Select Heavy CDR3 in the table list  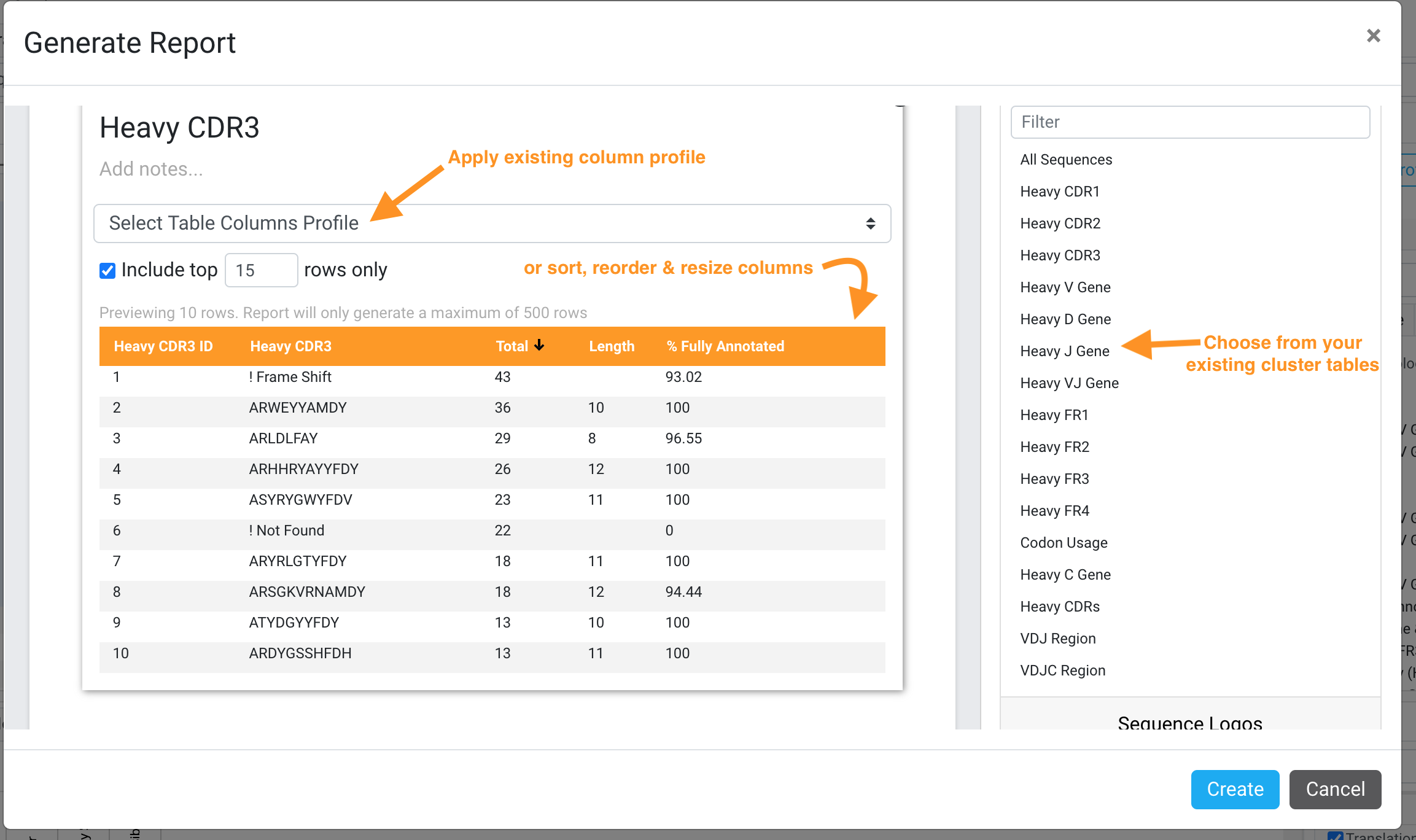click(x=1060, y=255)
